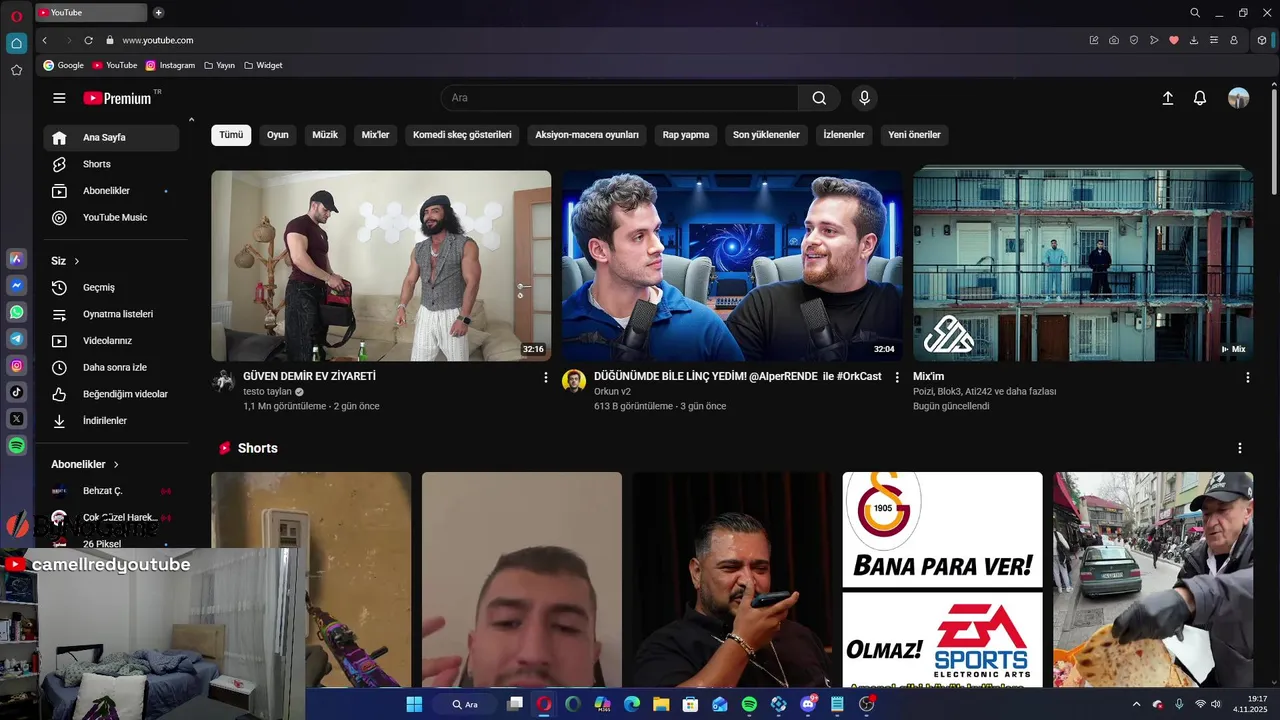Open Opera ad blocker shield icon

[x=1134, y=40]
